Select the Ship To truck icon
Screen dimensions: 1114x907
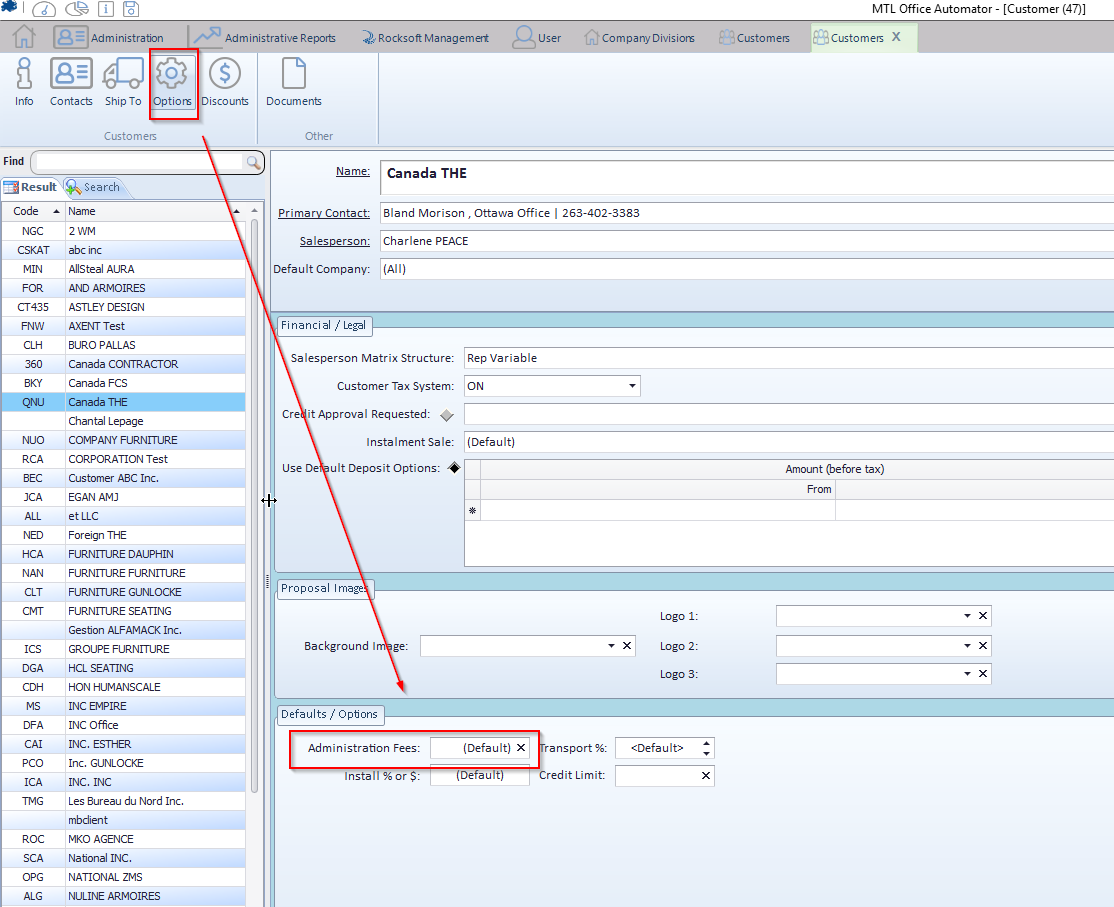[123, 81]
